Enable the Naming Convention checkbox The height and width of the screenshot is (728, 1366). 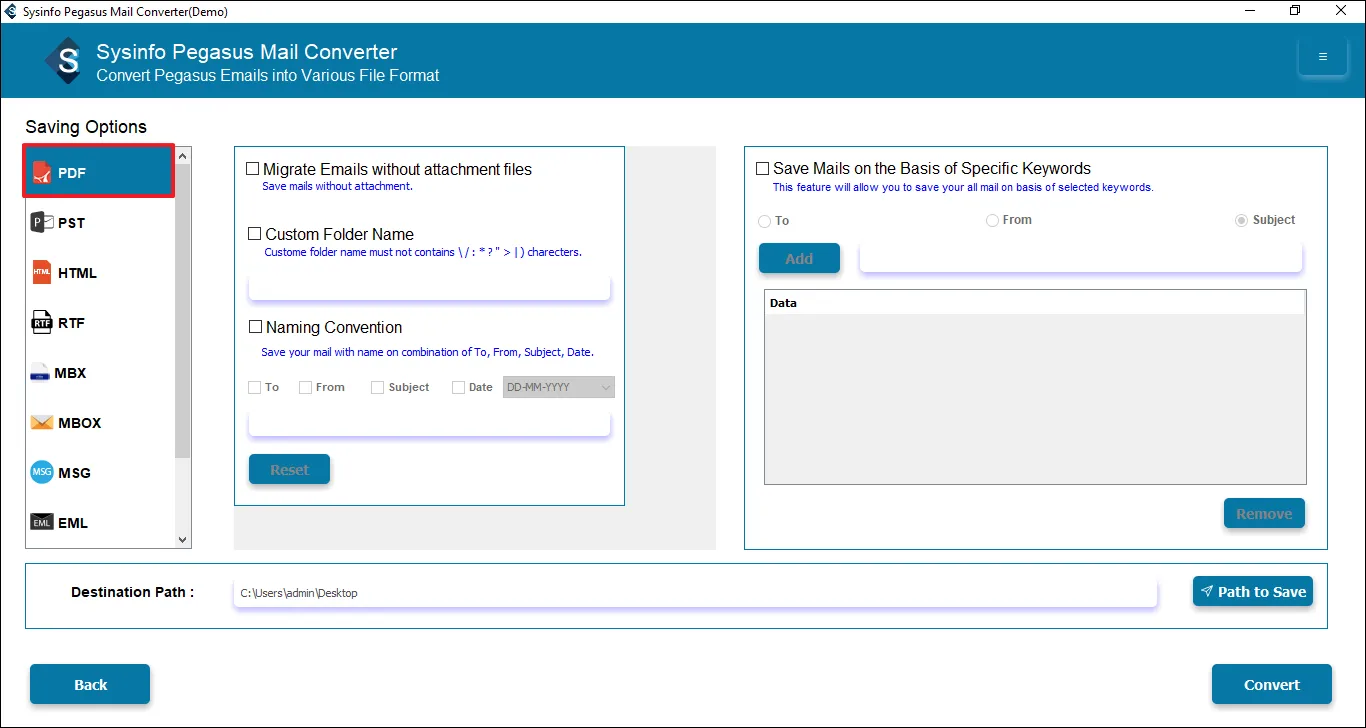[x=255, y=327]
